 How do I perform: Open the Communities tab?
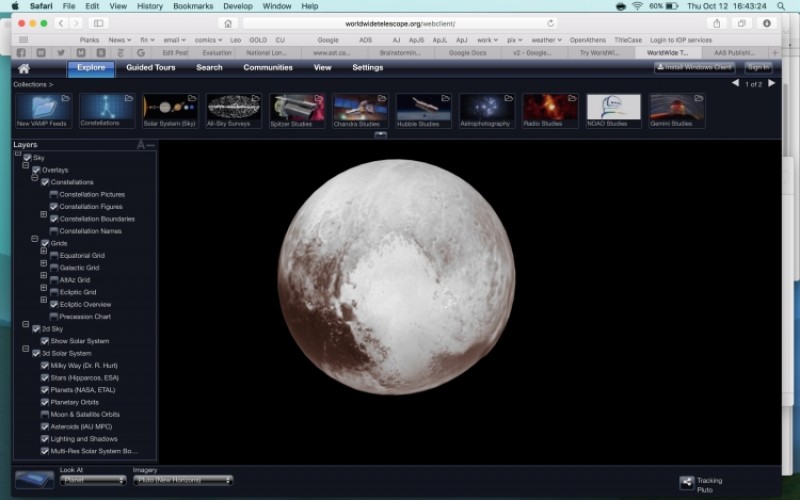pos(268,67)
